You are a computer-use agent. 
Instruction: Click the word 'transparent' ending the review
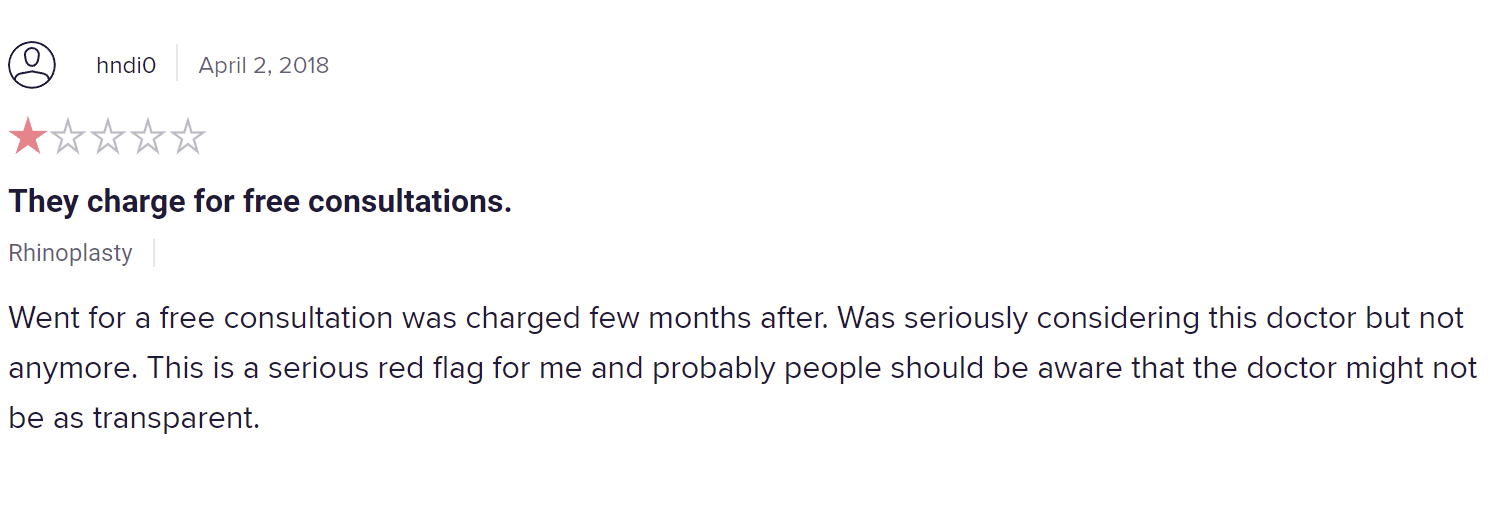176,418
